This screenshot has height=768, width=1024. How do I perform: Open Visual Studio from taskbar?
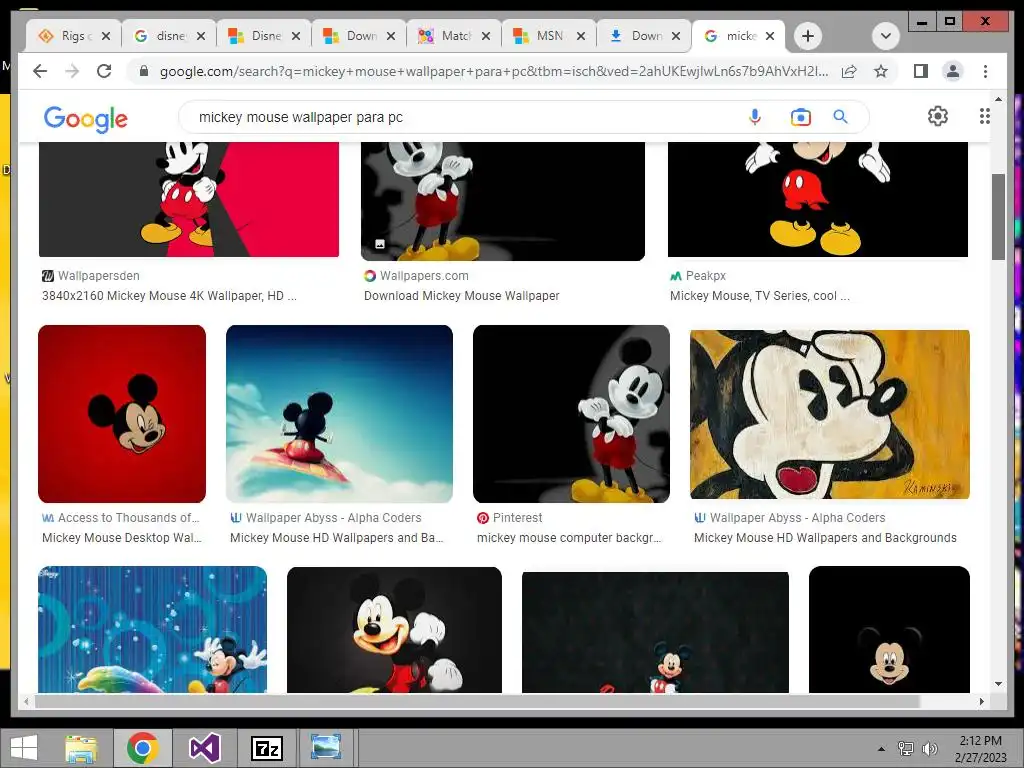[x=204, y=748]
